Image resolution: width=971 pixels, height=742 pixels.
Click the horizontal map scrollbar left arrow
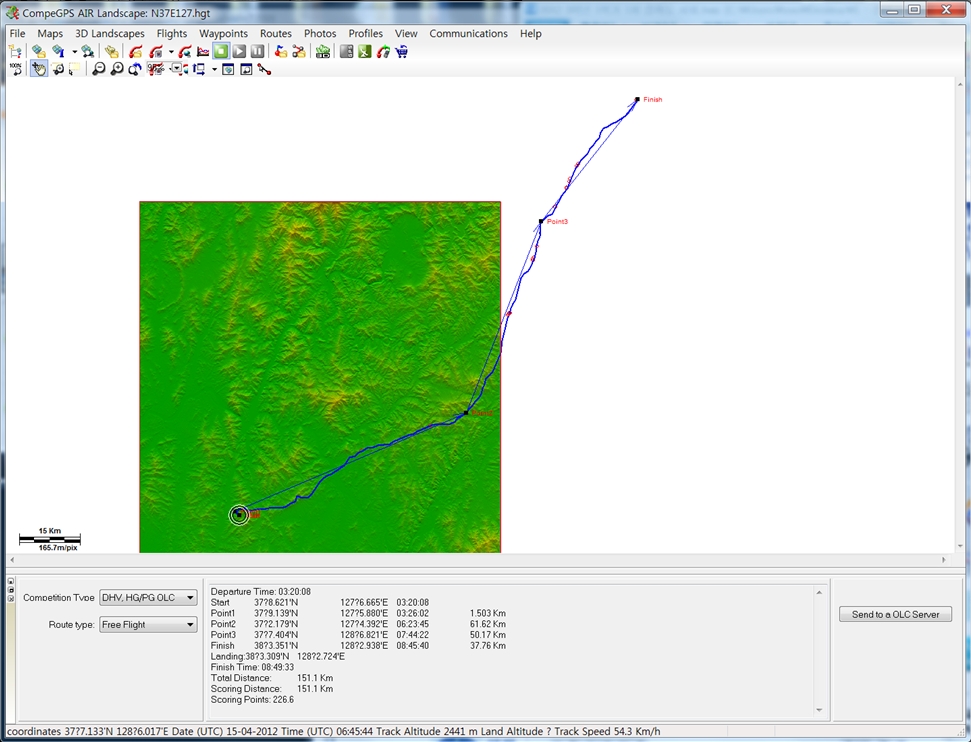pos(12,560)
